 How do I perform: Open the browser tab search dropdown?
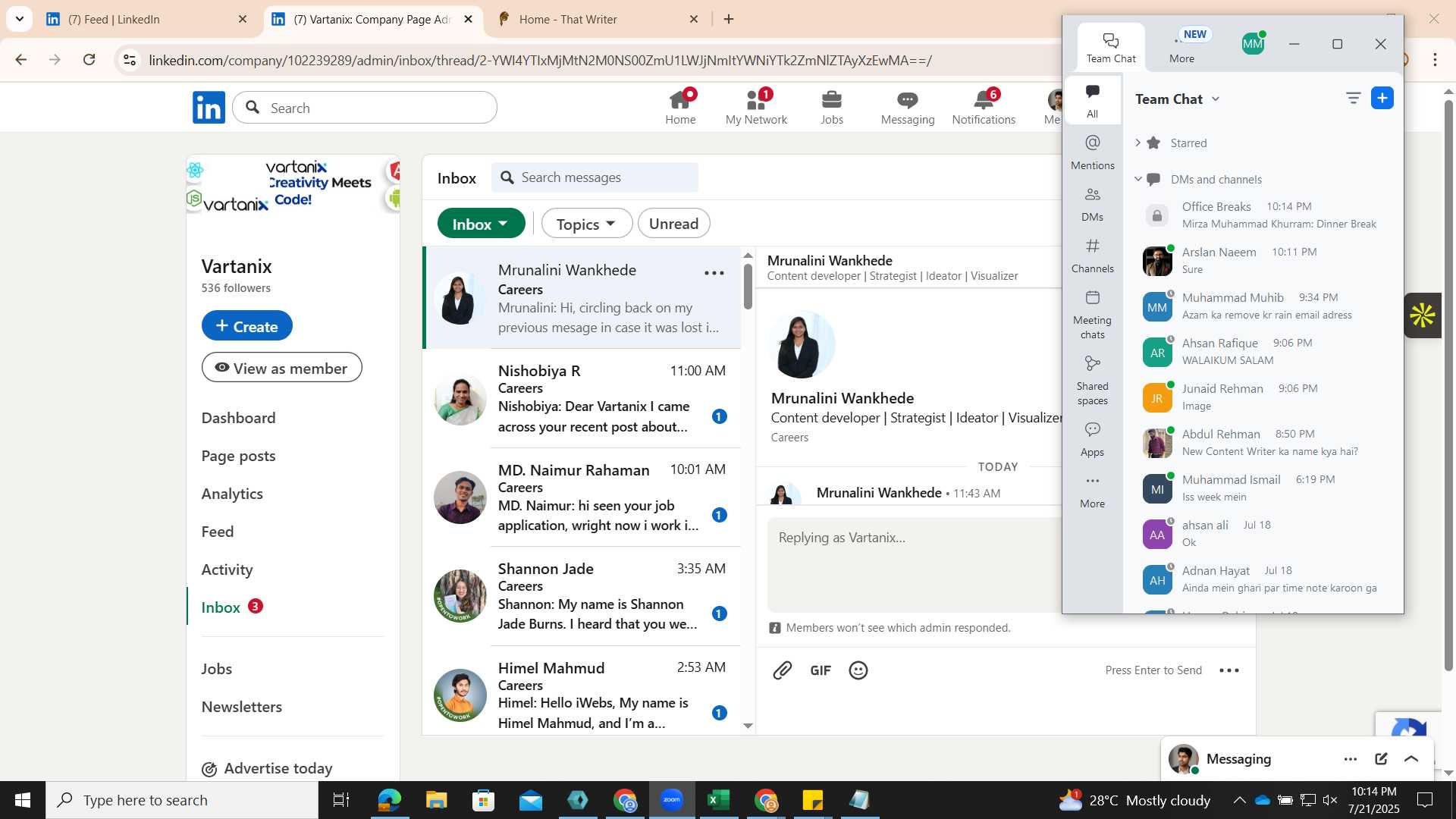(x=20, y=19)
